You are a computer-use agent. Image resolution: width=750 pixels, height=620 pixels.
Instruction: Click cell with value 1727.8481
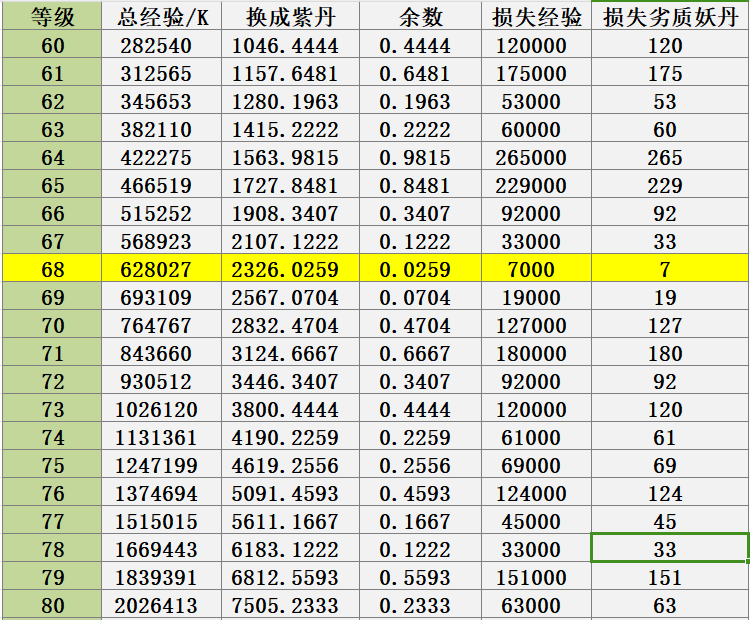290,185
